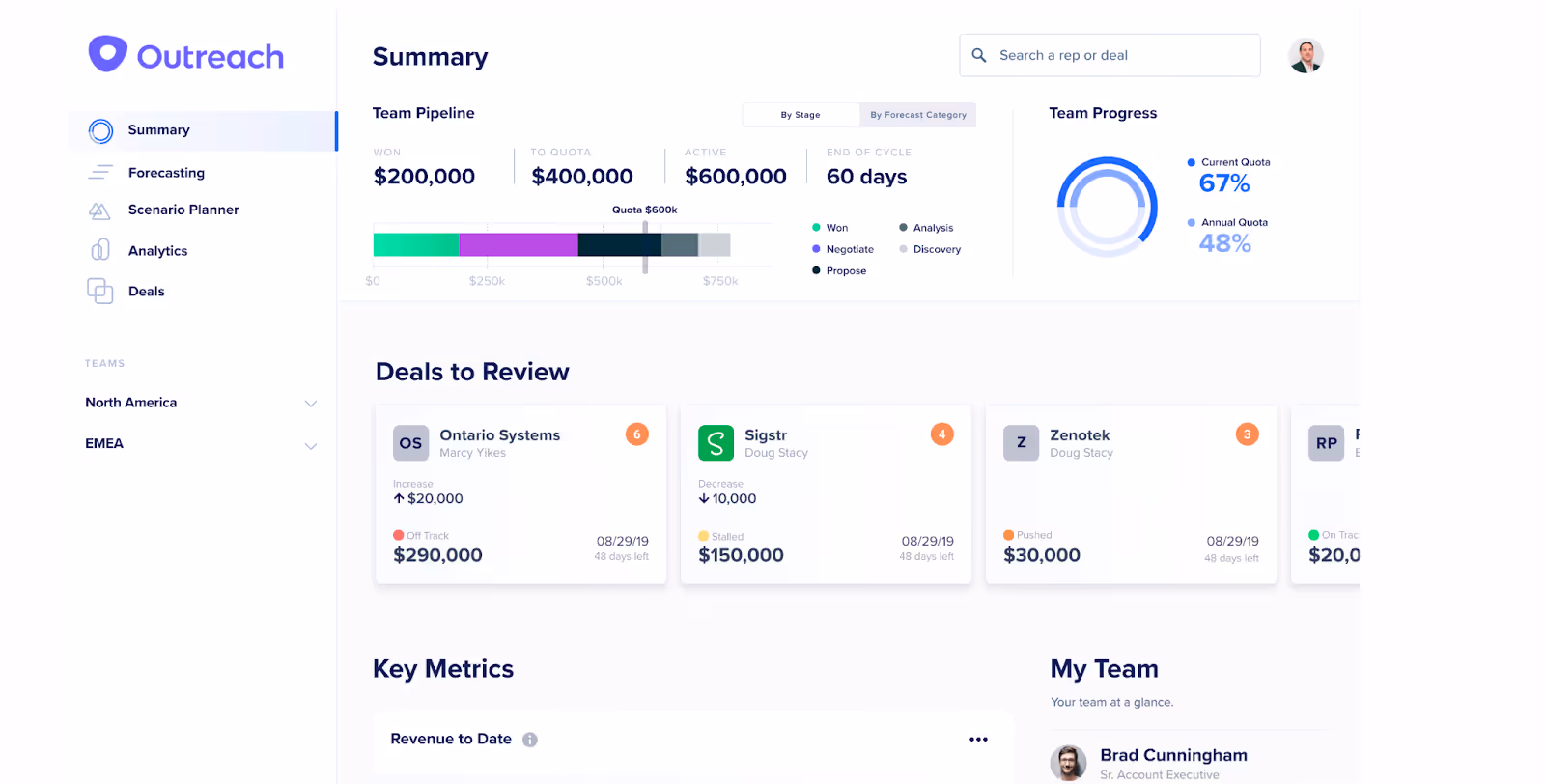Click the Won legend dot
The image size is (1545, 784).
pos(816,228)
